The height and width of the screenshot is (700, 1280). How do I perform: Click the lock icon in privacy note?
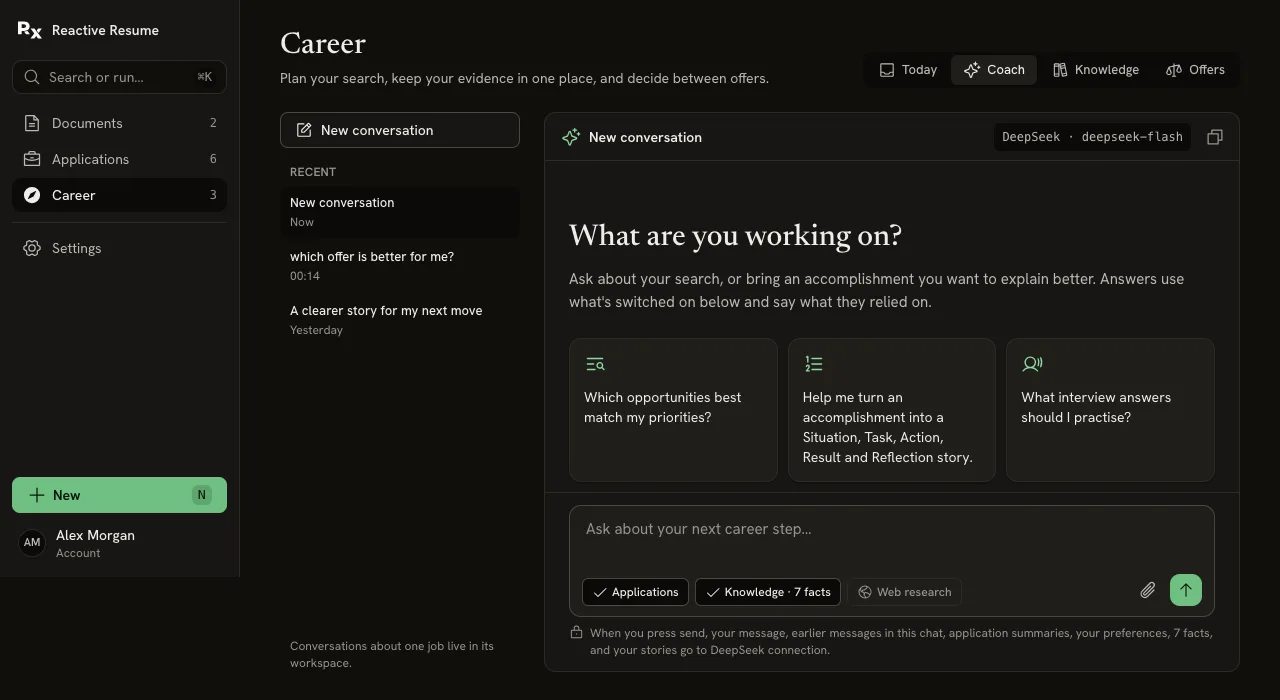tap(576, 632)
